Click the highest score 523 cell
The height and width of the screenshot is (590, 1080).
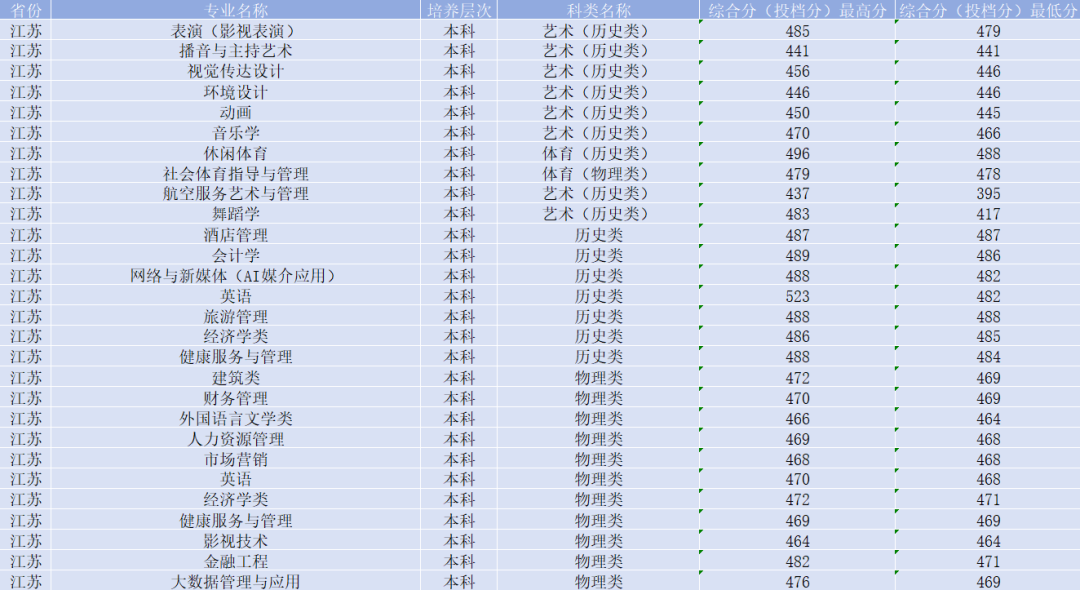(797, 296)
